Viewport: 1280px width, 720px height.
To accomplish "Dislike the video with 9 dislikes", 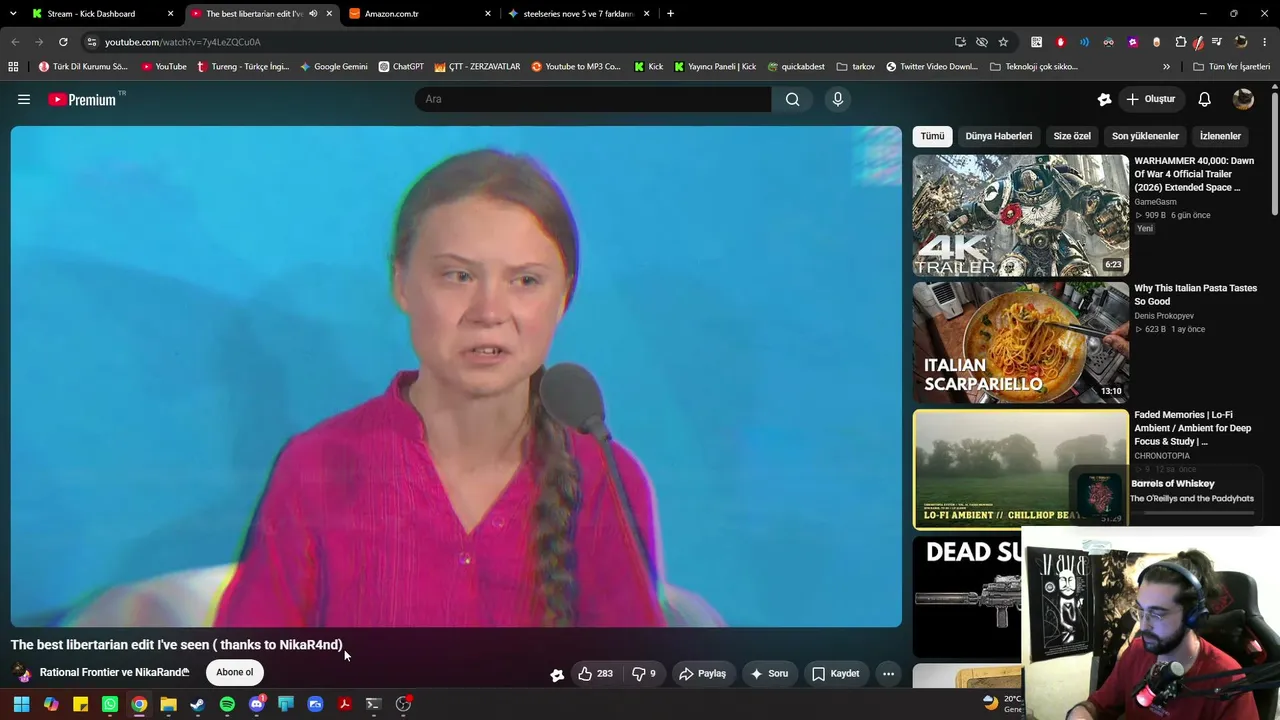I will 643,674.
